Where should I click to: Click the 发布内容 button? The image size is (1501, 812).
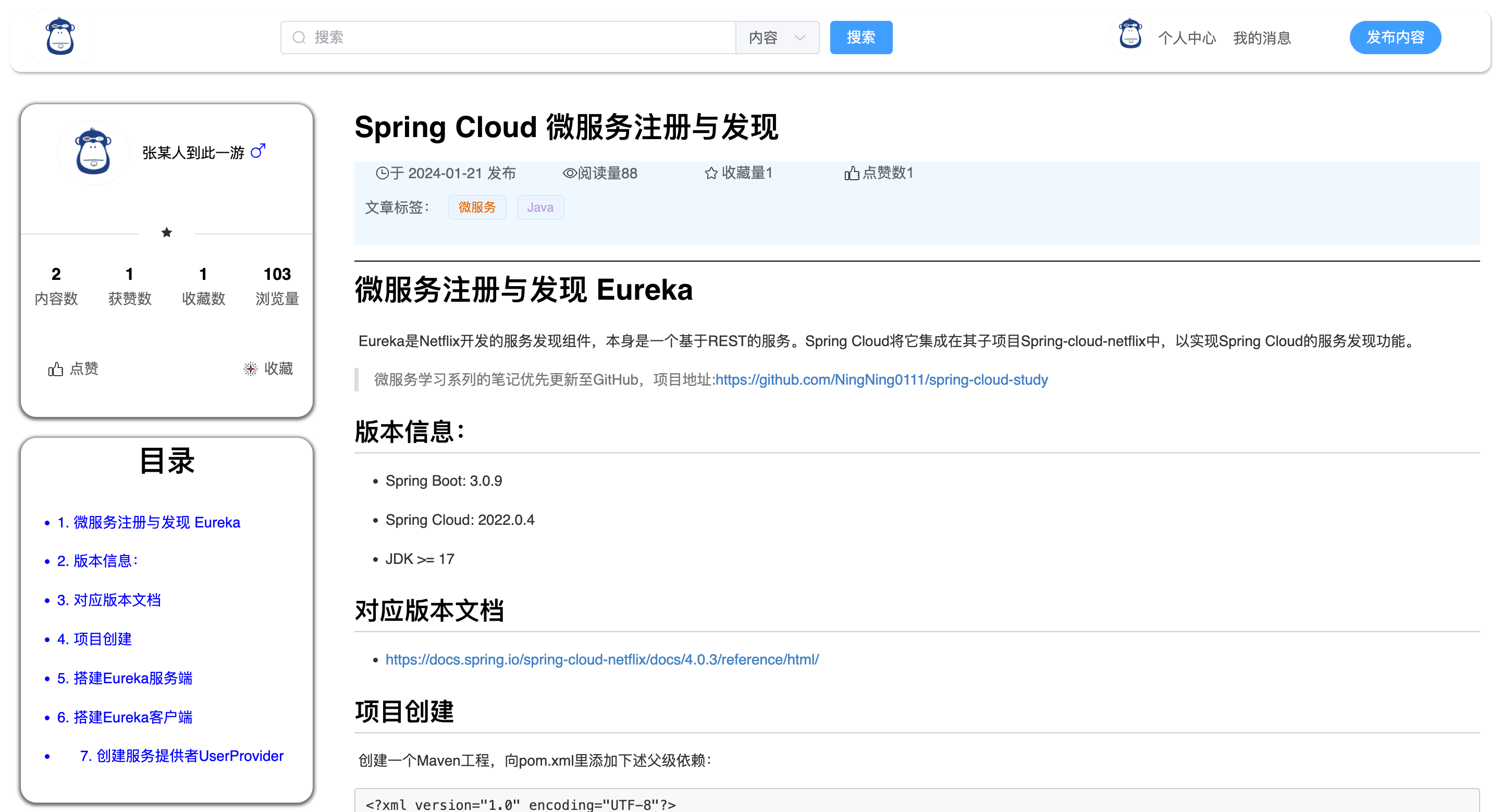coord(1395,38)
